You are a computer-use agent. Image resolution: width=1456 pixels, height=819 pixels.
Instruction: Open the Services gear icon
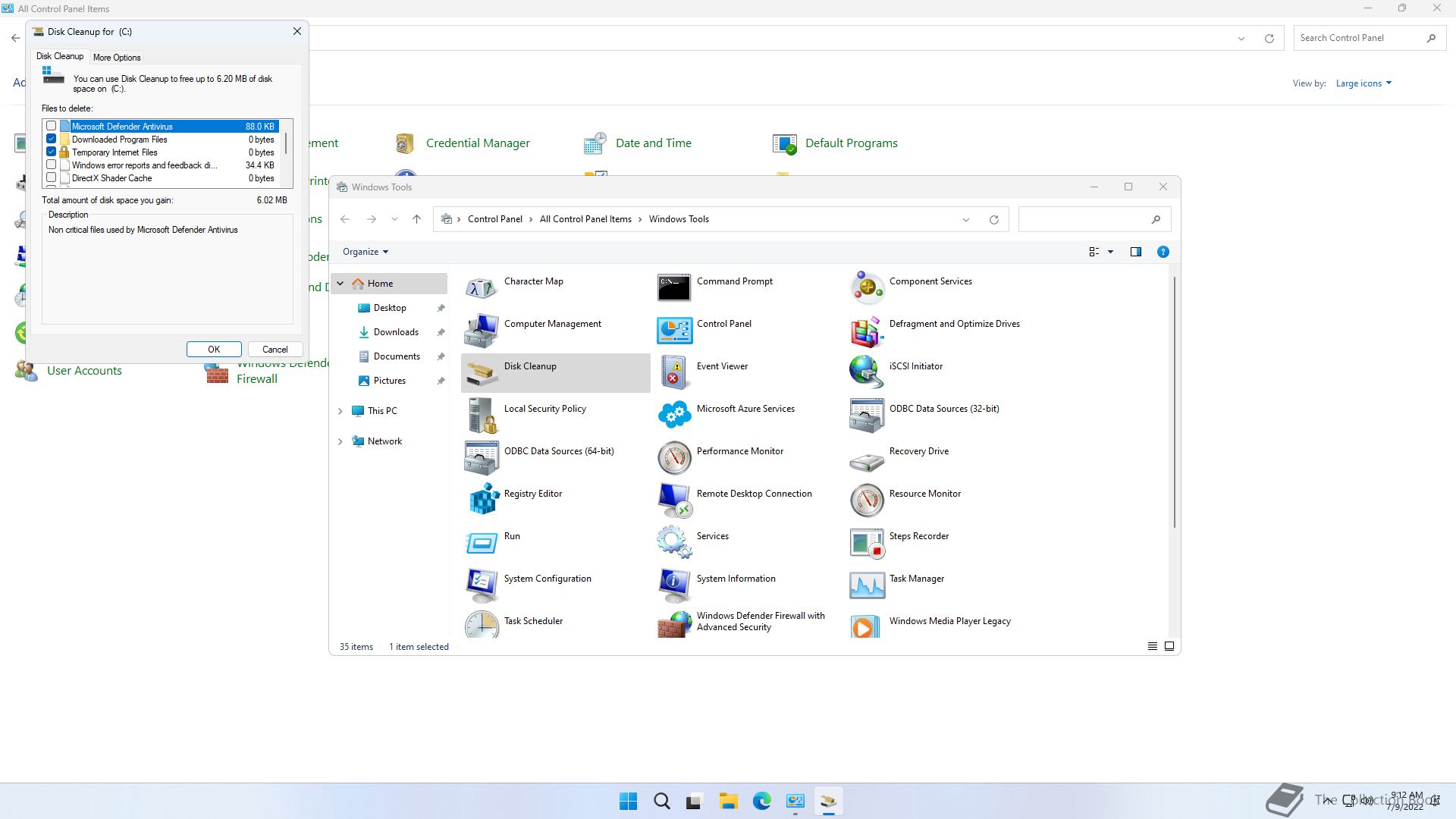tap(674, 543)
